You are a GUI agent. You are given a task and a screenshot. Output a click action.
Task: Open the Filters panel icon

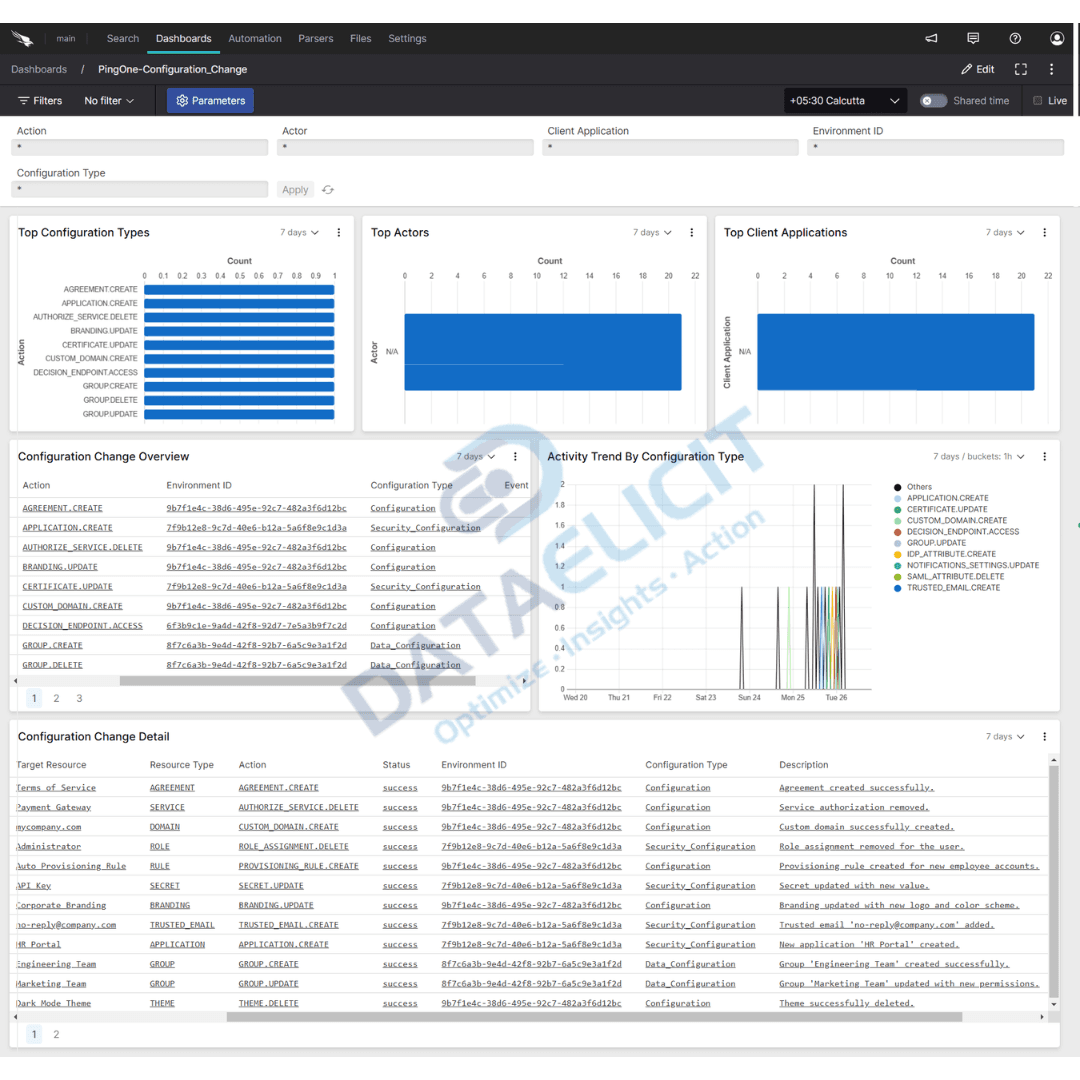coord(25,100)
